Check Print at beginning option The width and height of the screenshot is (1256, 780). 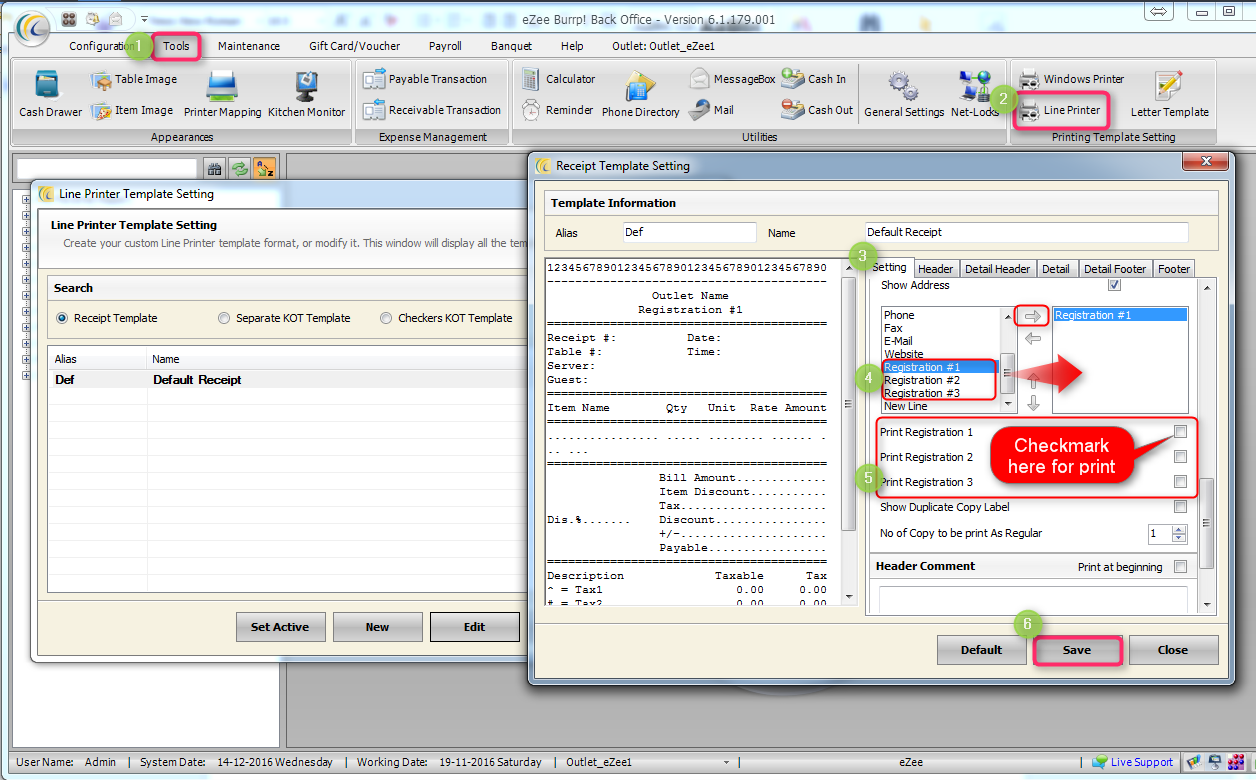pos(1180,567)
